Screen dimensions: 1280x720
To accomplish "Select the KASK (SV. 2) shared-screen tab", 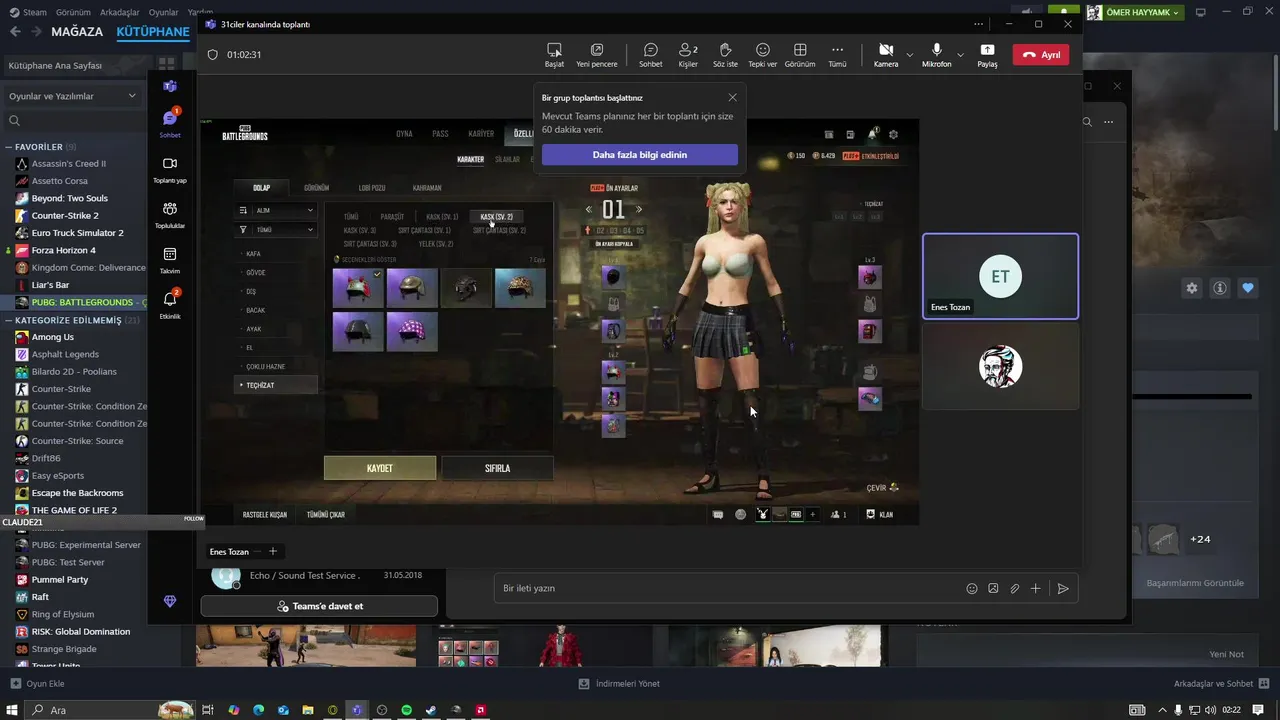I will pos(496,216).
